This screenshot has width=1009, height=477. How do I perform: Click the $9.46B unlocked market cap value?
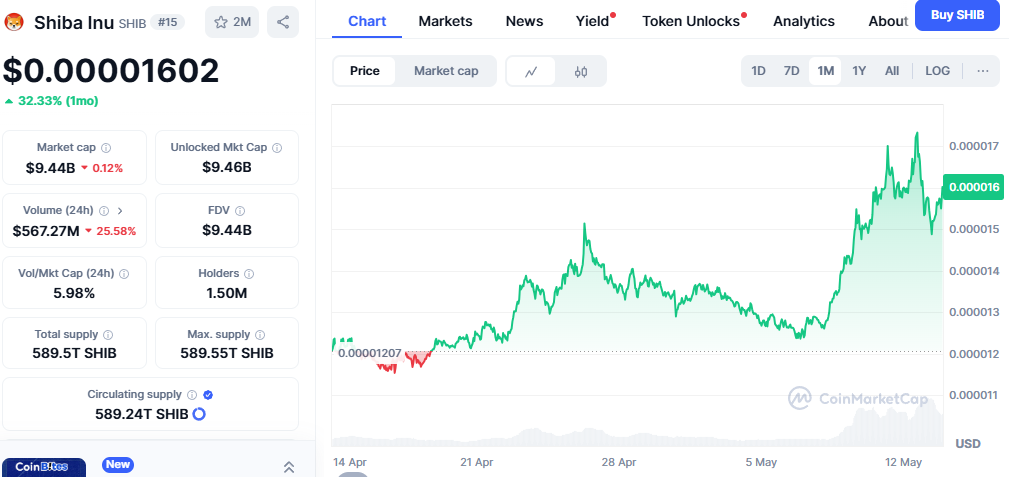tap(227, 168)
